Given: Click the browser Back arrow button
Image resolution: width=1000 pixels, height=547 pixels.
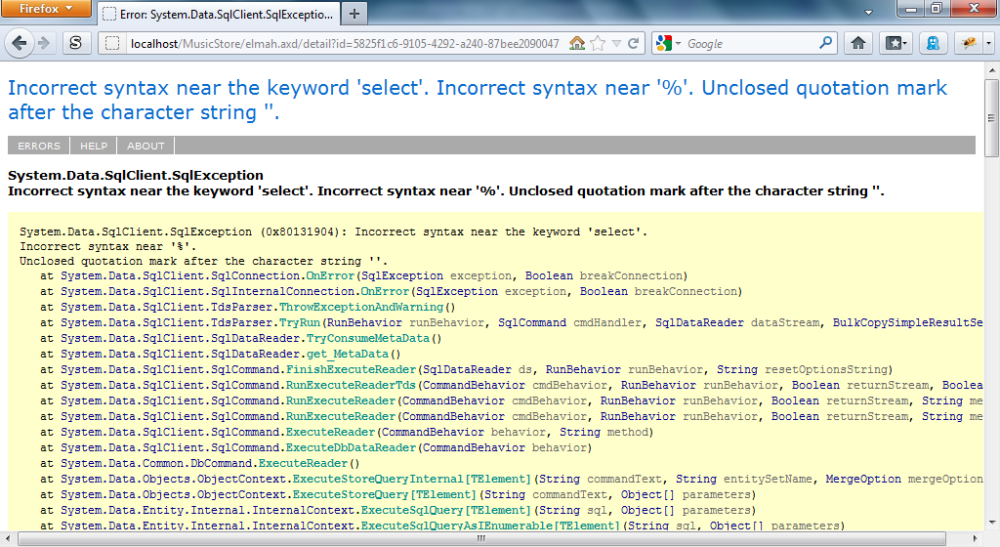Looking at the screenshot, I should click(19, 43).
